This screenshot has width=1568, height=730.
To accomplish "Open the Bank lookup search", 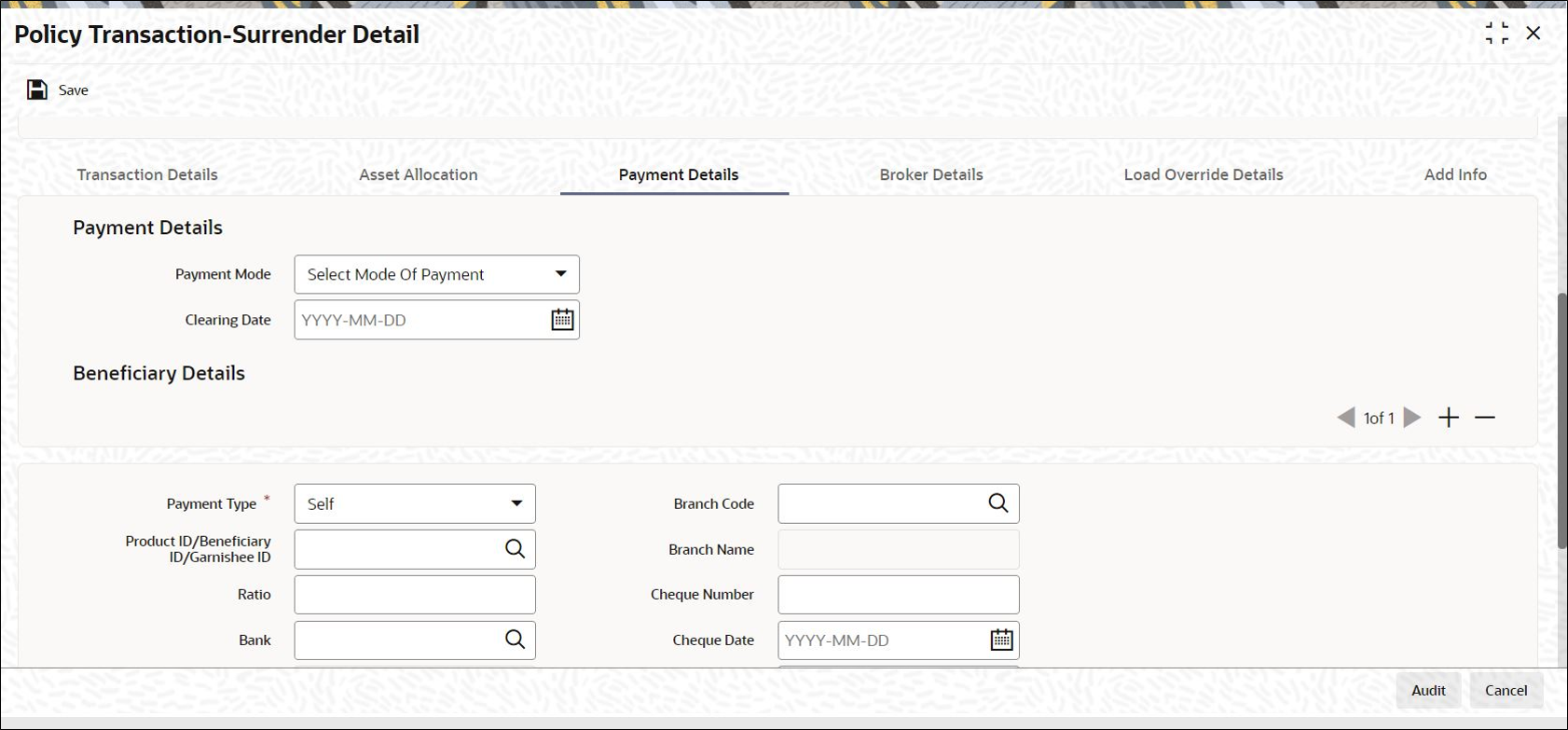I will 516,640.
